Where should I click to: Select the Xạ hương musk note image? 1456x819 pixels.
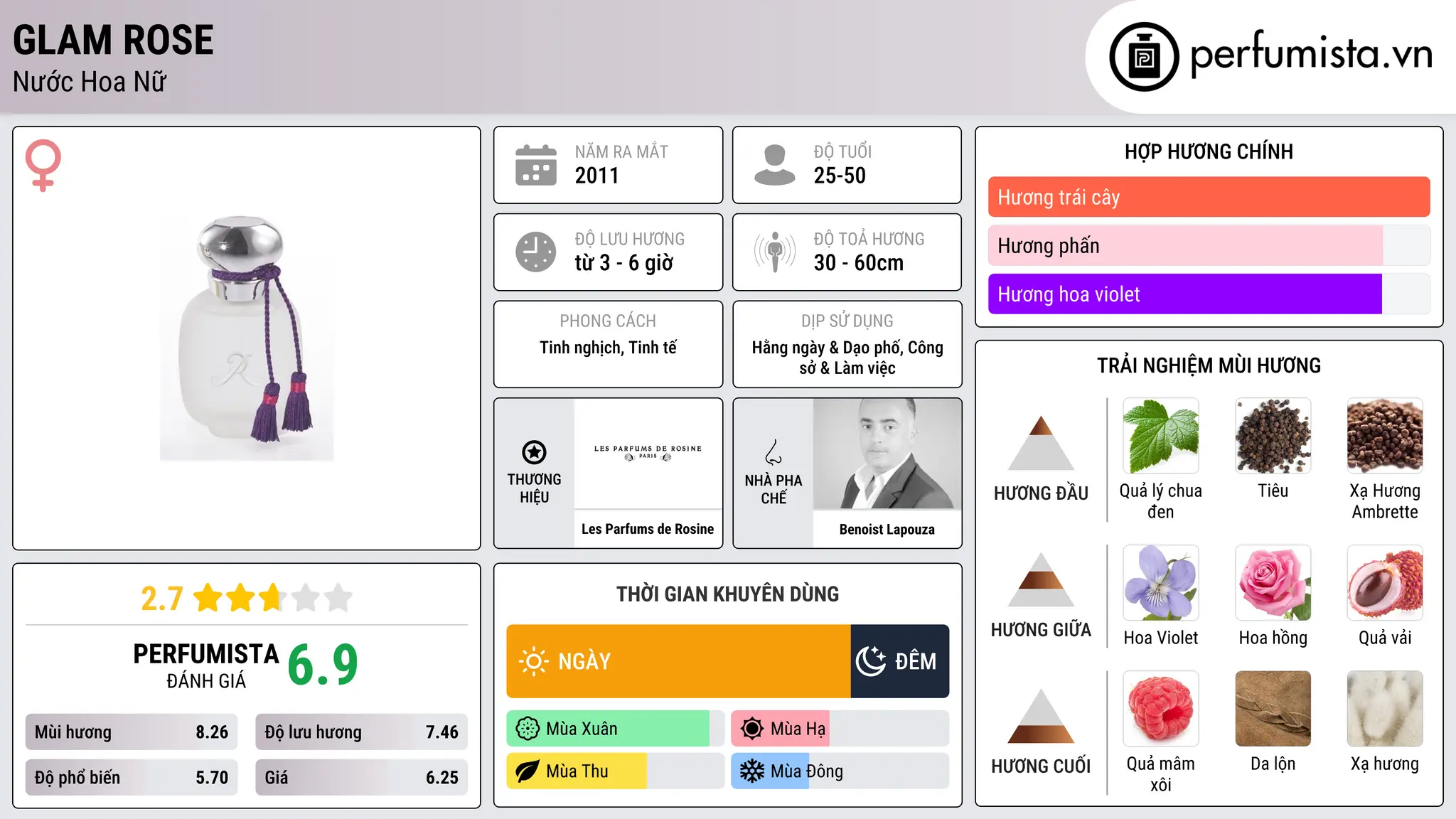coord(1385,709)
